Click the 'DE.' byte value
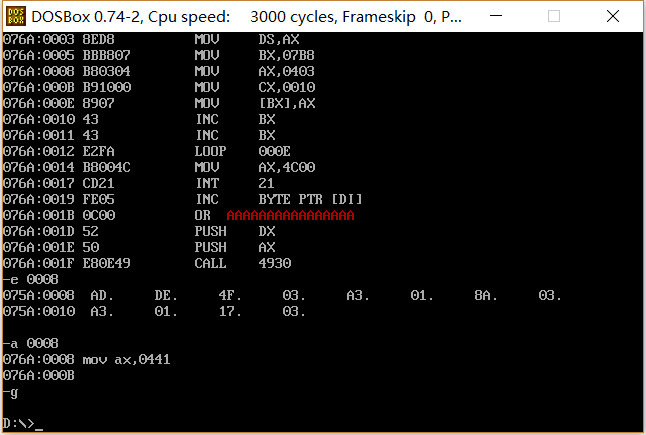This screenshot has width=646, height=435. coord(166,296)
